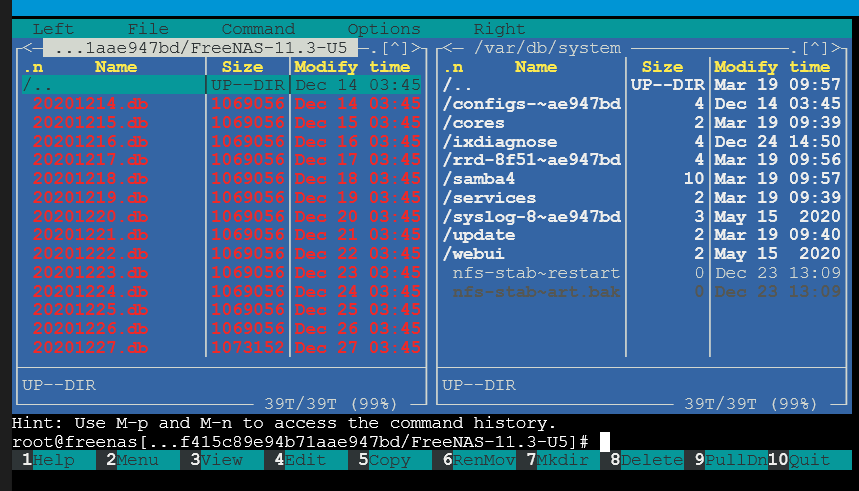The image size is (859, 491).
Task: Select /samba4 directory
Action: tap(642, 179)
